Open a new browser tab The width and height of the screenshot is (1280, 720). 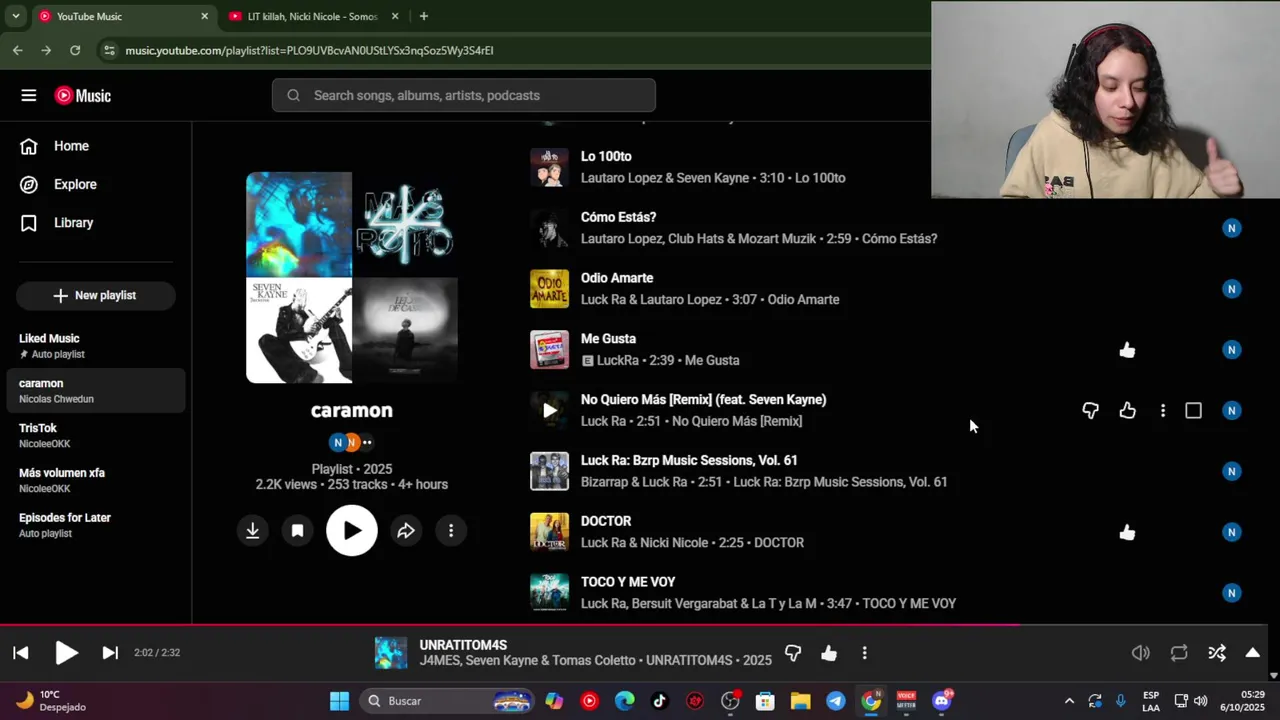coord(424,16)
